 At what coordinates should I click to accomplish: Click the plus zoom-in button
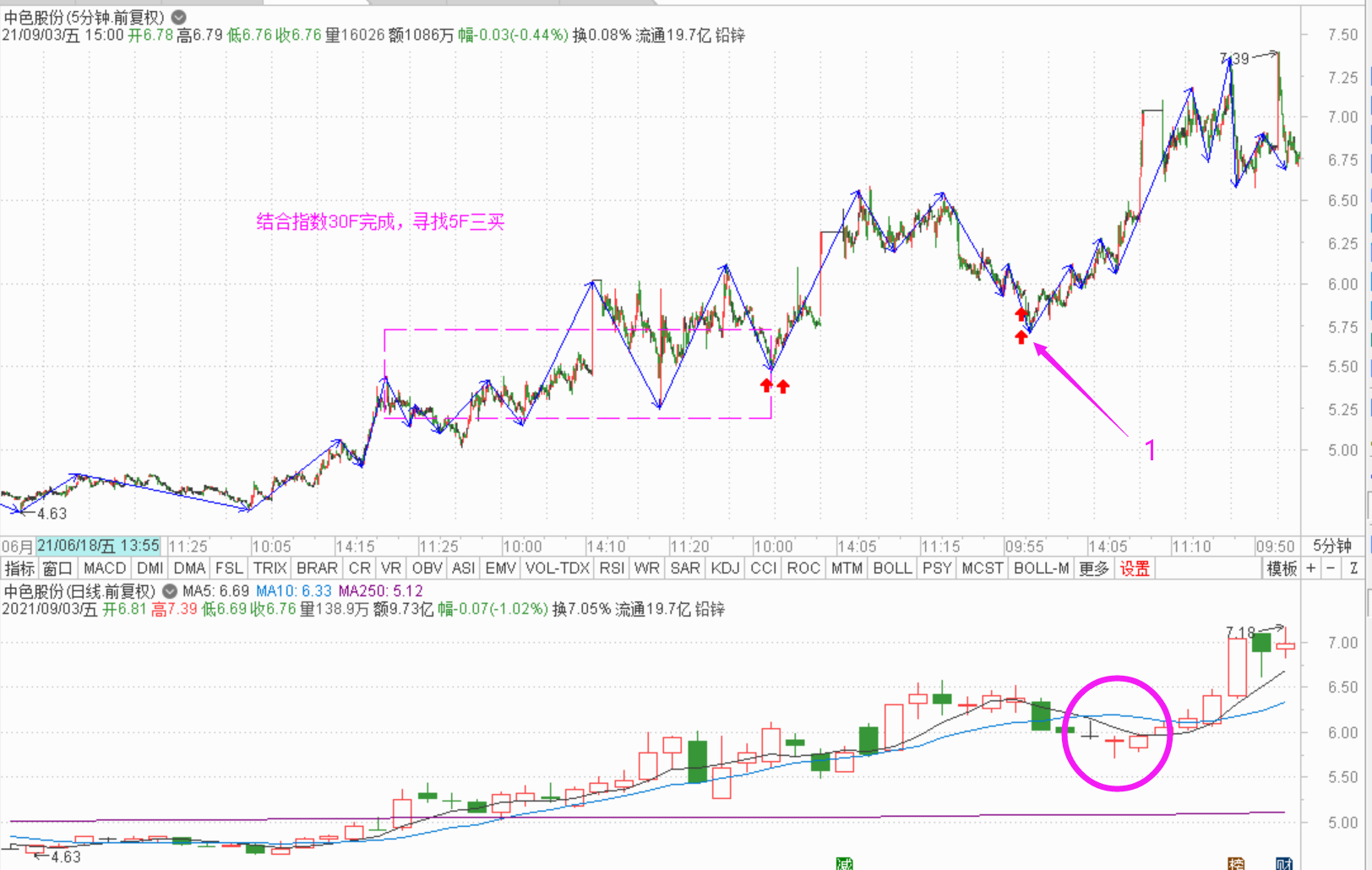pos(1311,568)
